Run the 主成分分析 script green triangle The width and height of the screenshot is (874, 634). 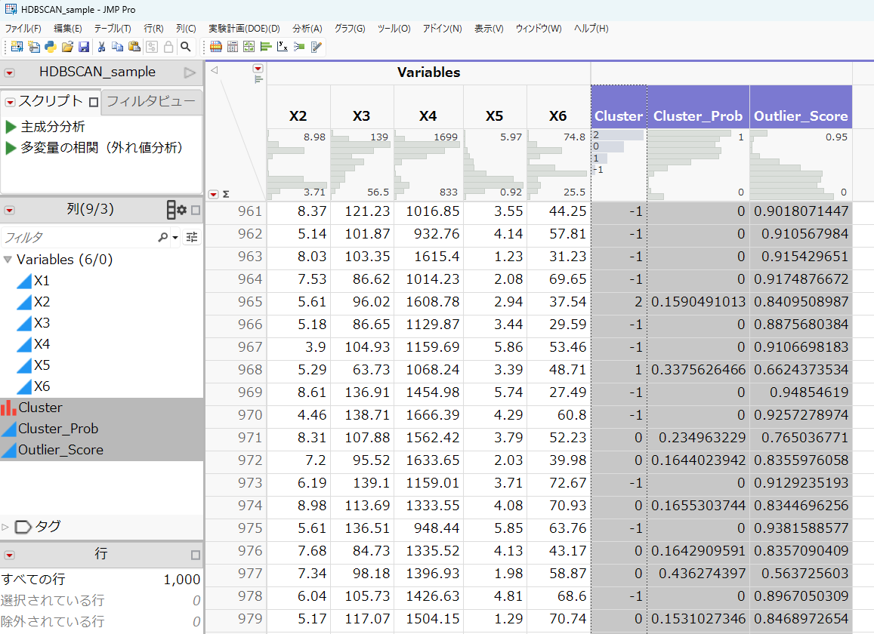11,127
